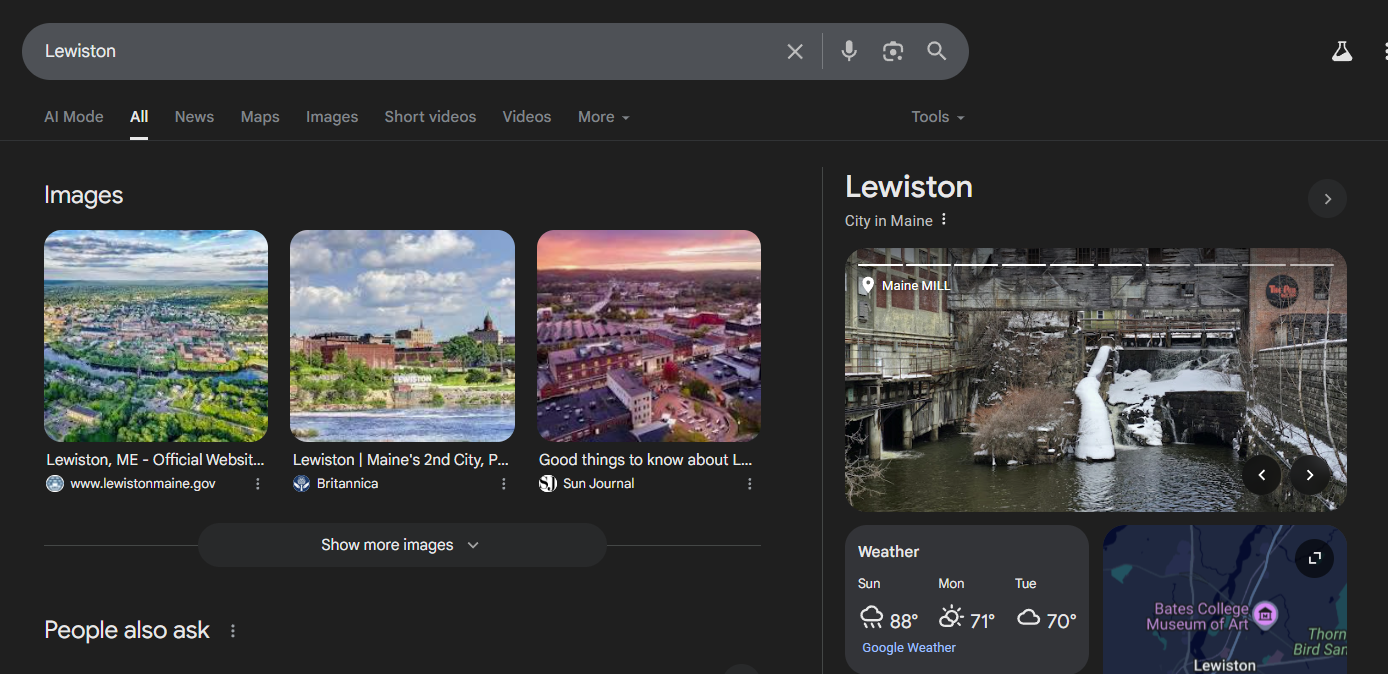
Task: Switch to AI Mode tab
Action: (x=74, y=117)
